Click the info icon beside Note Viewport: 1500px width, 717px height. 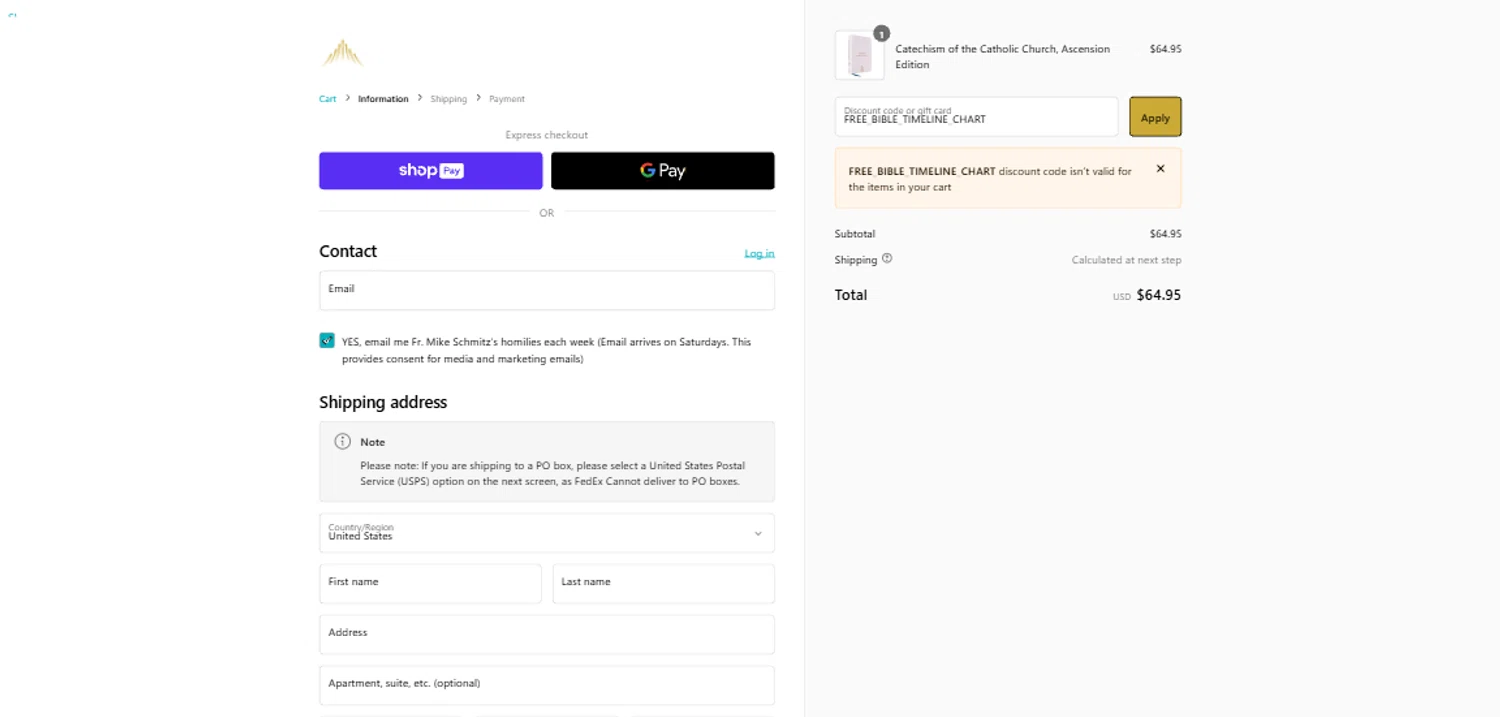click(343, 441)
